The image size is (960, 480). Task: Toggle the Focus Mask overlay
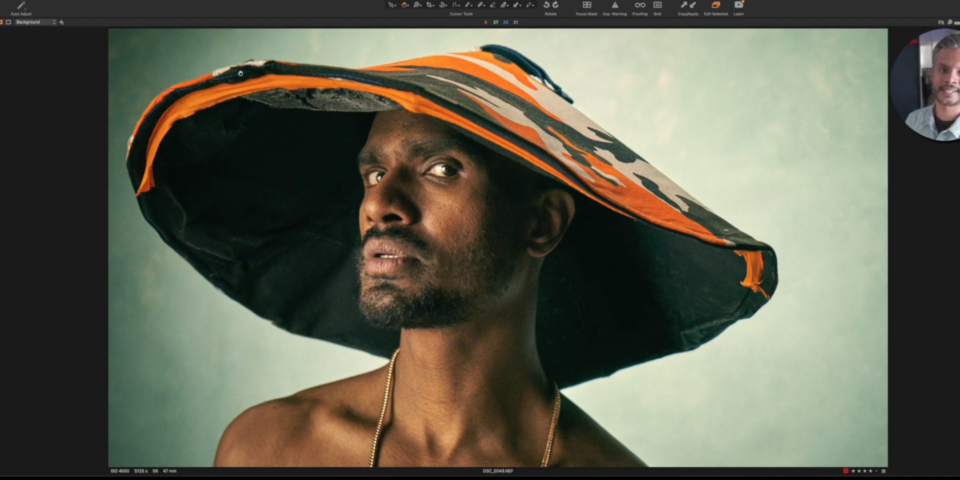[586, 5]
